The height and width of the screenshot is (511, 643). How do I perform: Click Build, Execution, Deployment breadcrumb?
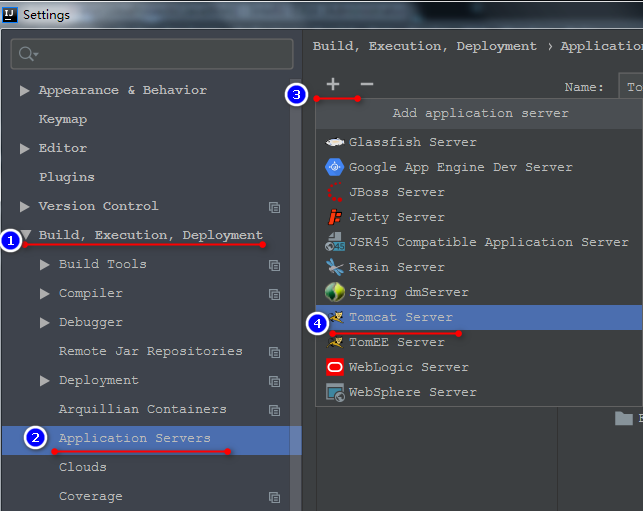(x=424, y=46)
